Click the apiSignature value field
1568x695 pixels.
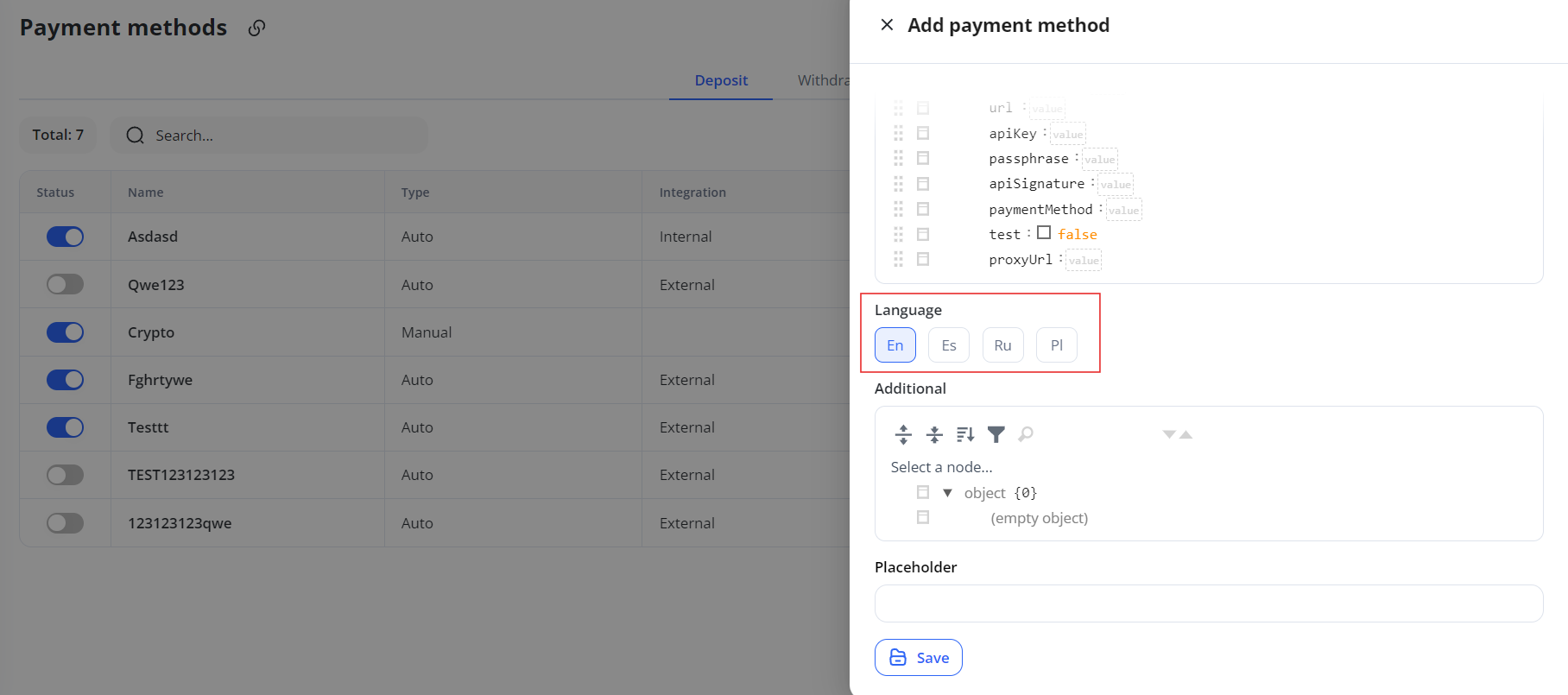(x=1116, y=185)
